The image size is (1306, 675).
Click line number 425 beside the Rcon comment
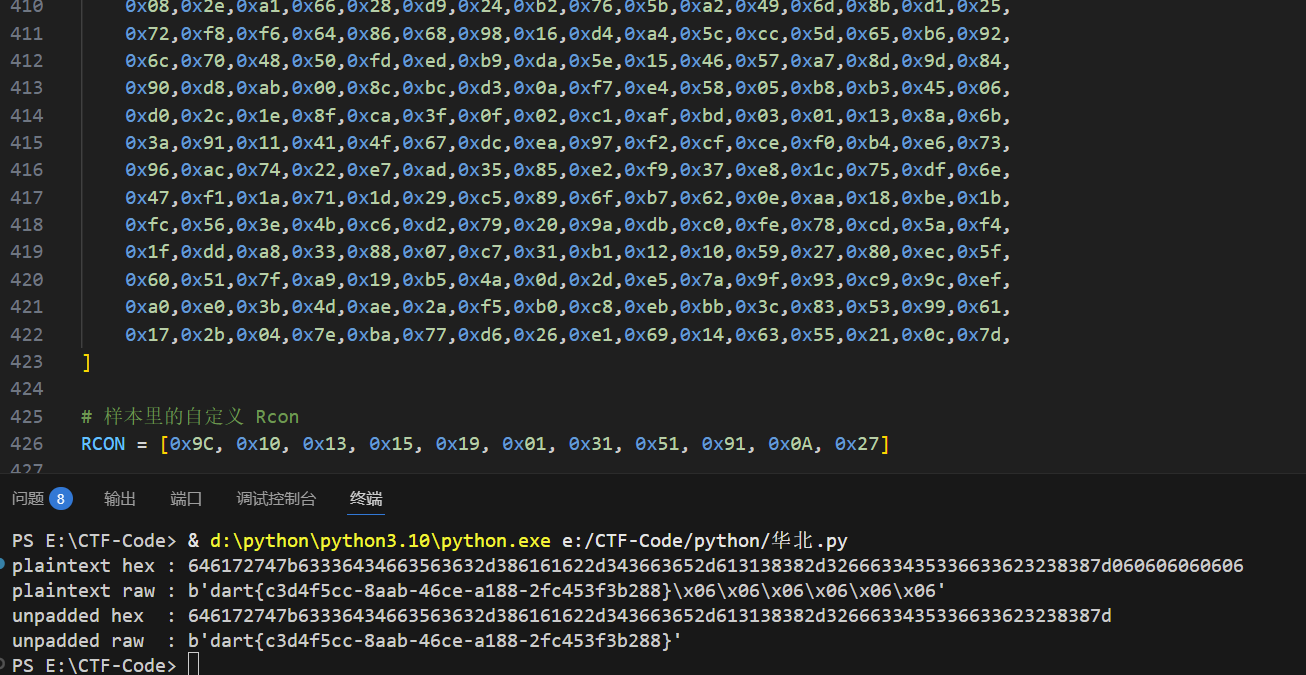point(26,416)
